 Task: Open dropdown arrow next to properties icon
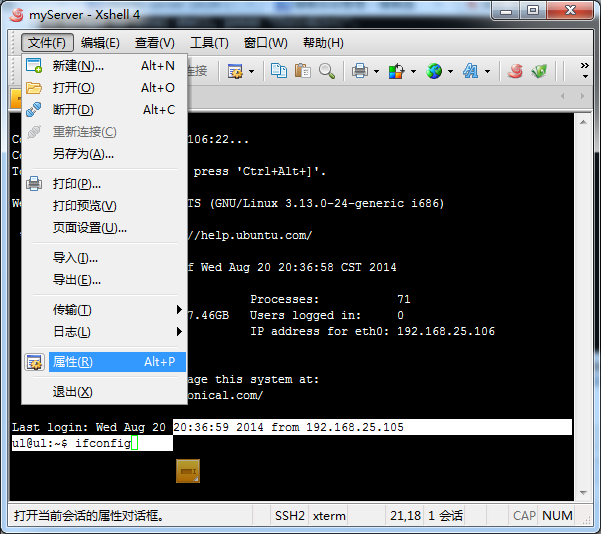251,71
